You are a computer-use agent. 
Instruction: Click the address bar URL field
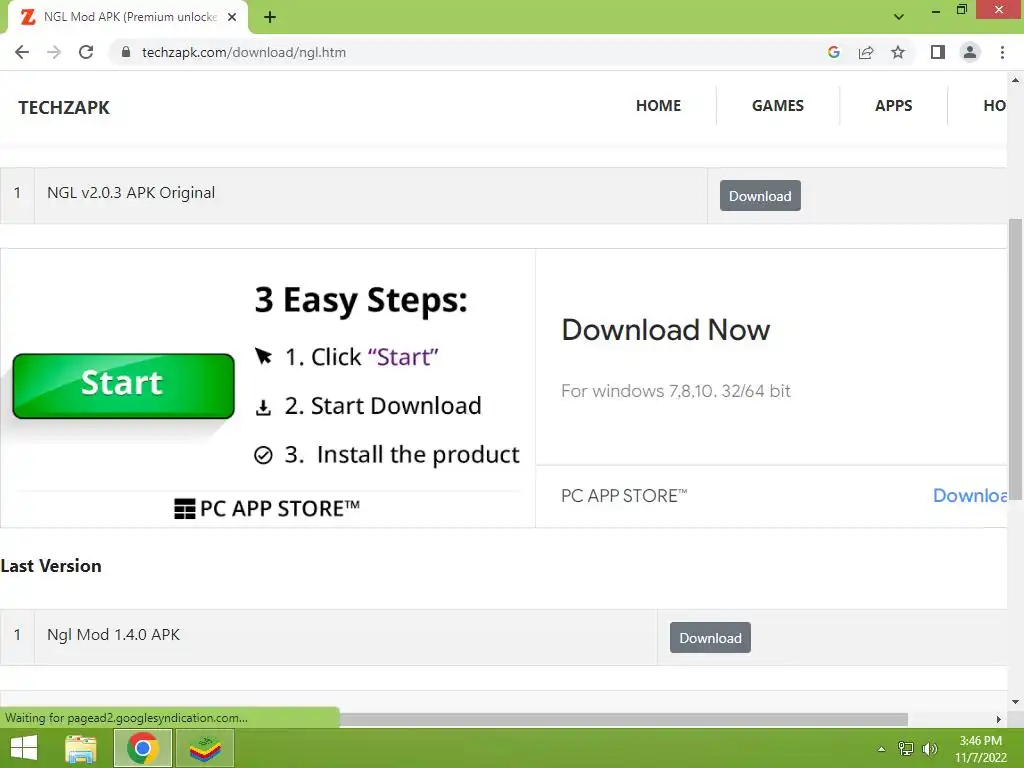470,52
